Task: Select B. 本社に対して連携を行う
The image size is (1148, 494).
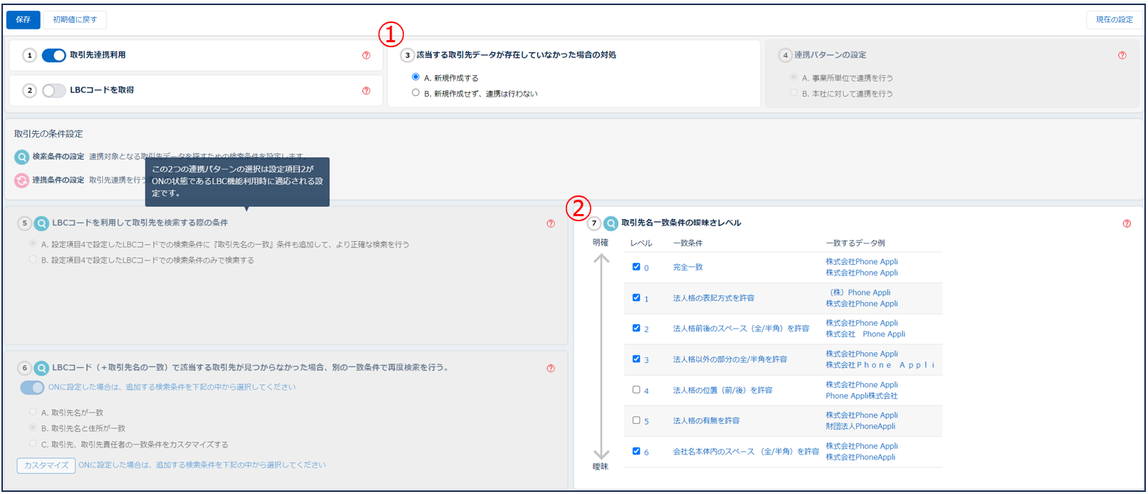Action: click(793, 93)
